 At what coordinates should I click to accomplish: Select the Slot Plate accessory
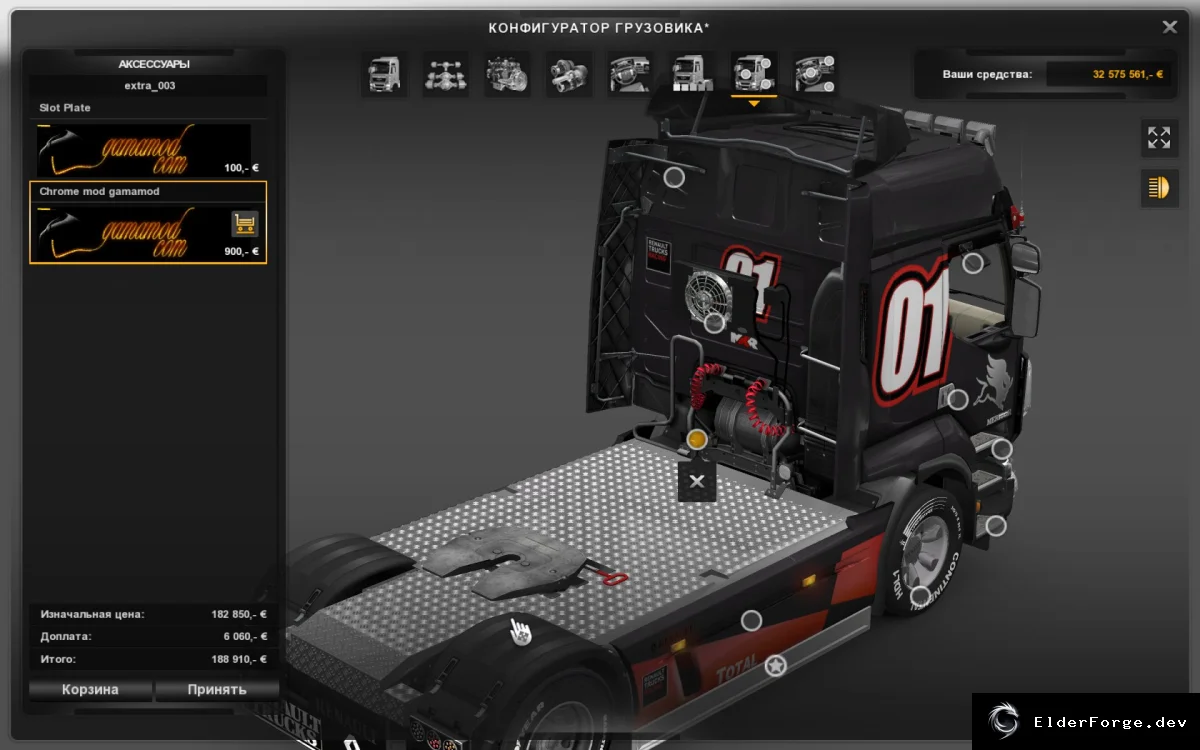coord(148,139)
